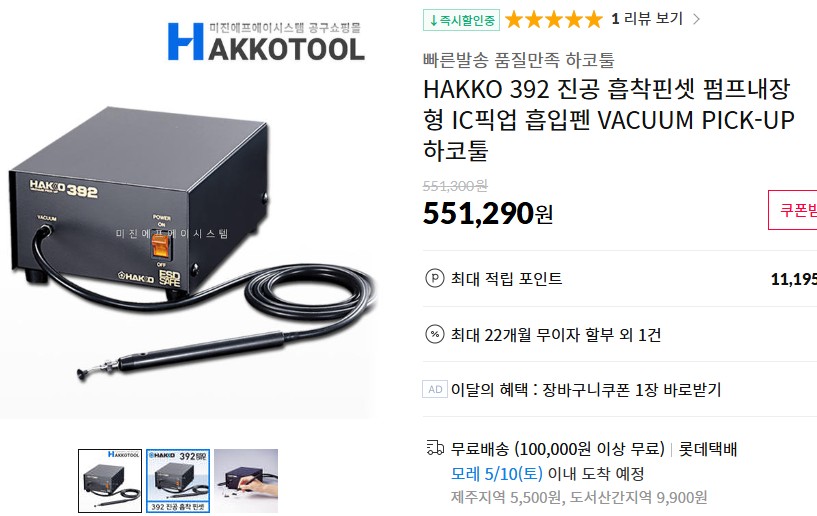Image resolution: width=817 pixels, height=516 pixels.
Task: Click the 빠른발송 품질만족 하코툴 seller link
Action: 518,59
